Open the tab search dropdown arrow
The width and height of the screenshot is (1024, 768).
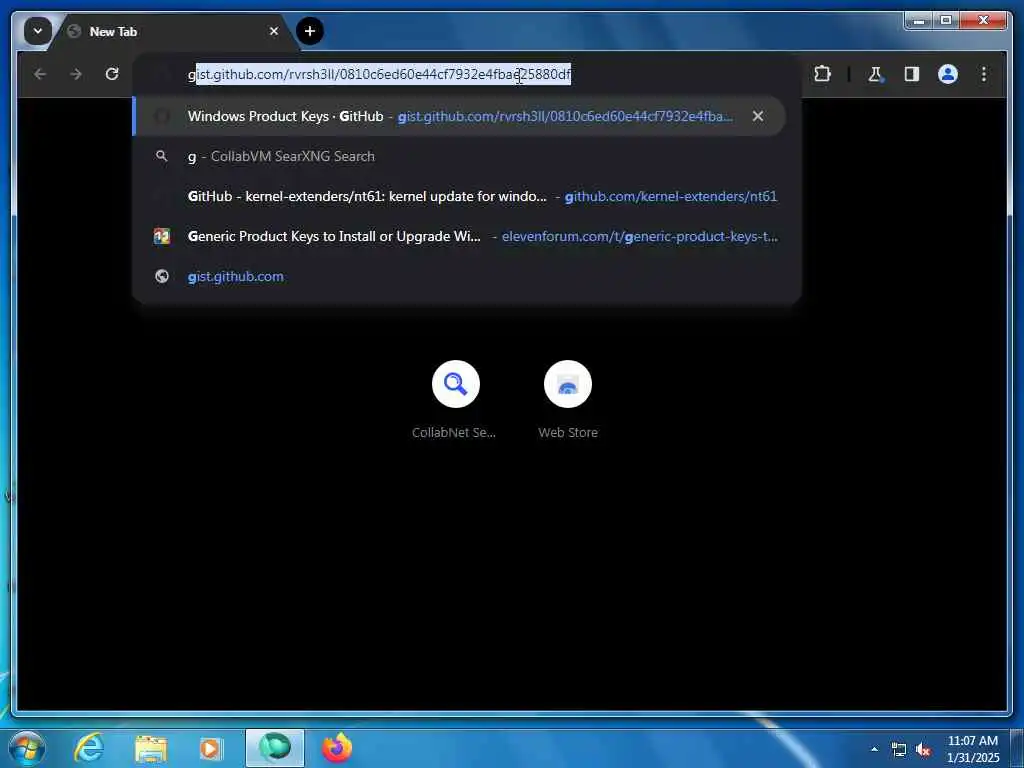[38, 31]
